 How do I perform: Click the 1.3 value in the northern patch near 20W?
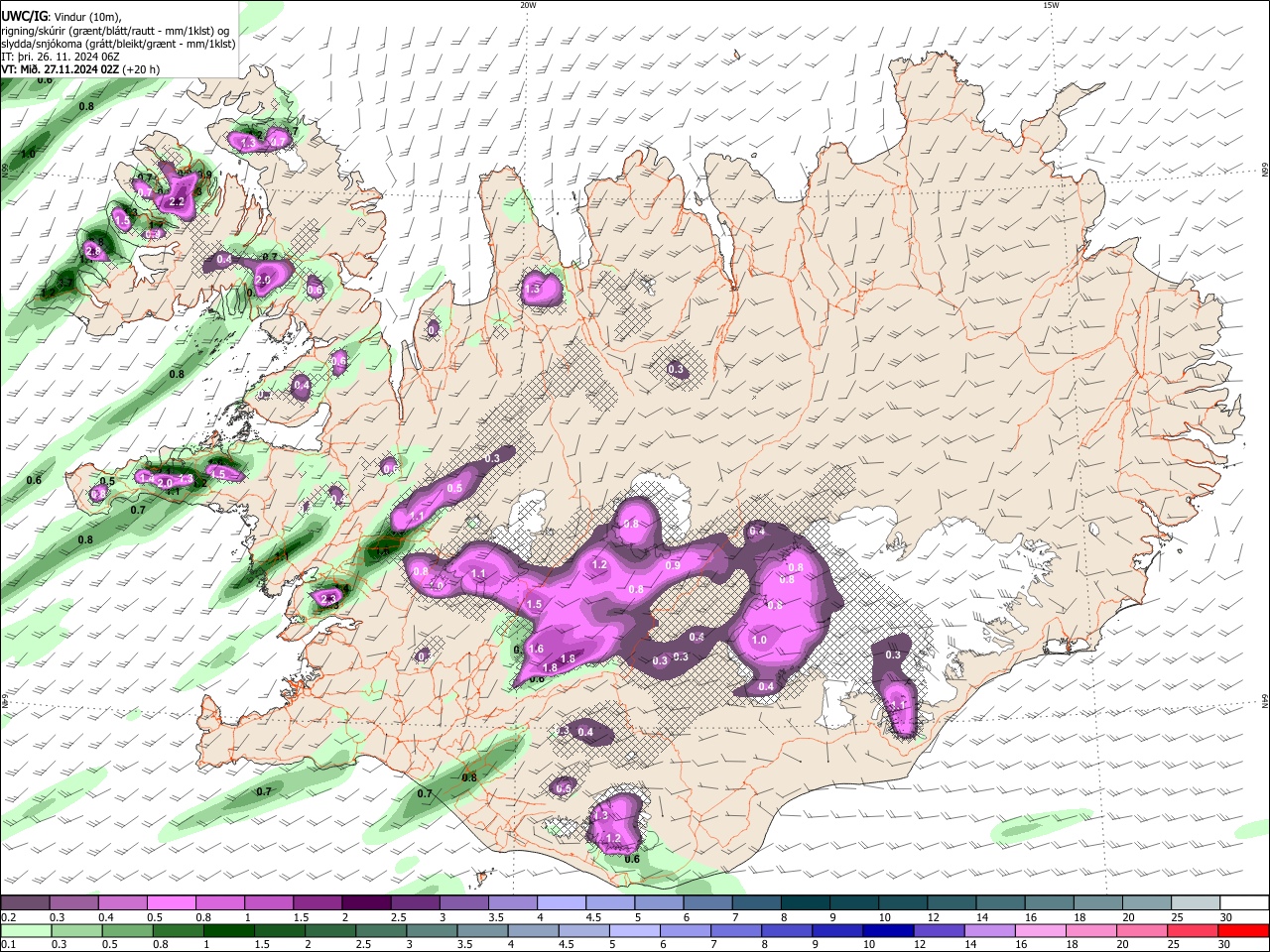pos(533,289)
